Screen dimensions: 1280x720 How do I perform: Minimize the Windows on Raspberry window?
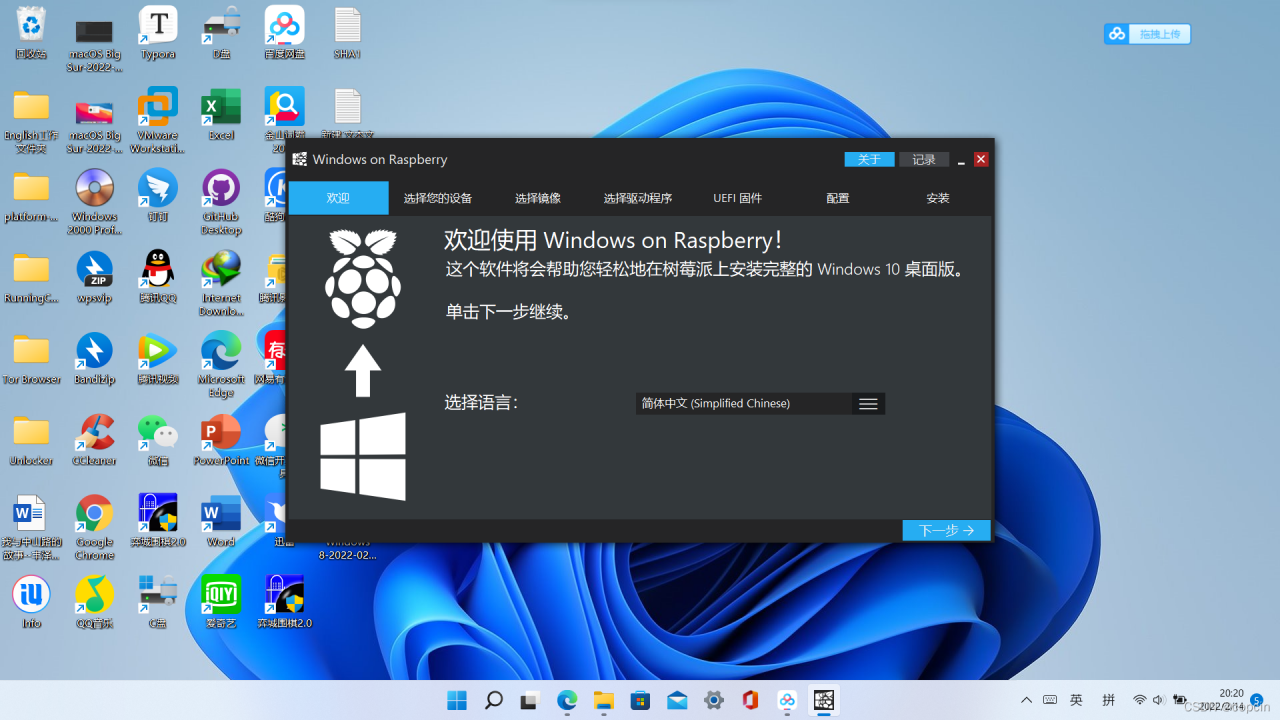point(961,160)
